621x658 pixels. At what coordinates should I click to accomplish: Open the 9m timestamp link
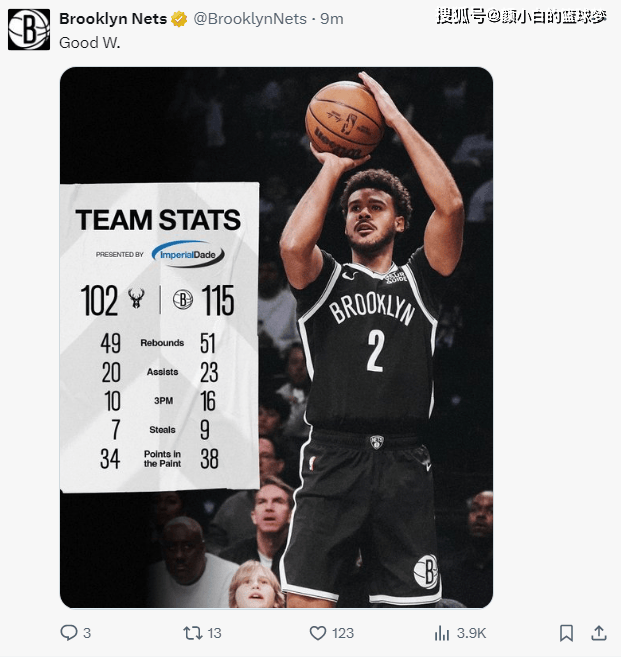click(x=331, y=19)
